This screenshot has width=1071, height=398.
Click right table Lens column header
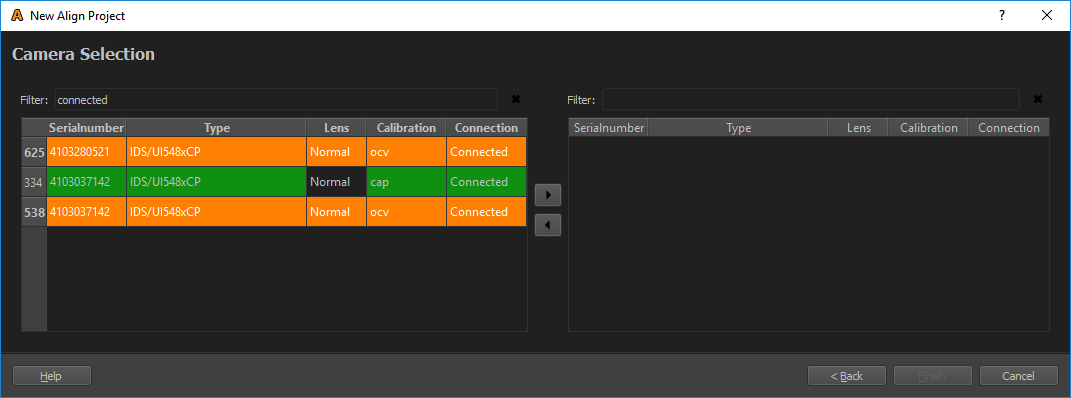(x=858, y=128)
